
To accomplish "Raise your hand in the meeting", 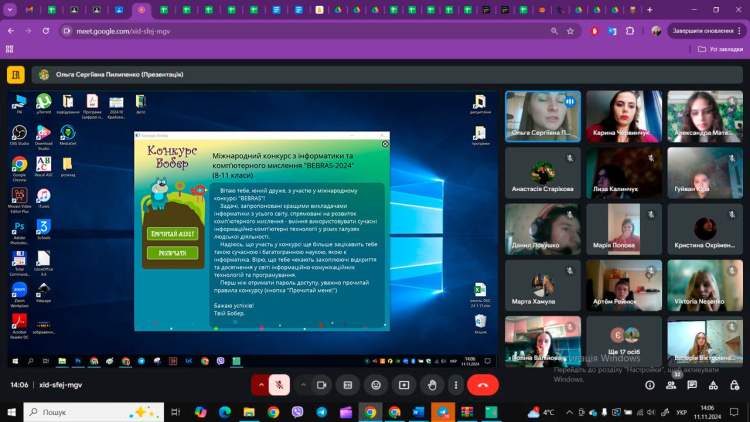I will tap(431, 385).
